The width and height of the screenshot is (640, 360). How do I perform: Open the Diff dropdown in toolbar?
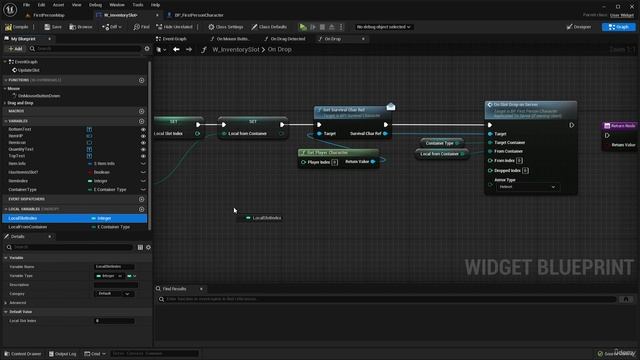tap(111, 27)
